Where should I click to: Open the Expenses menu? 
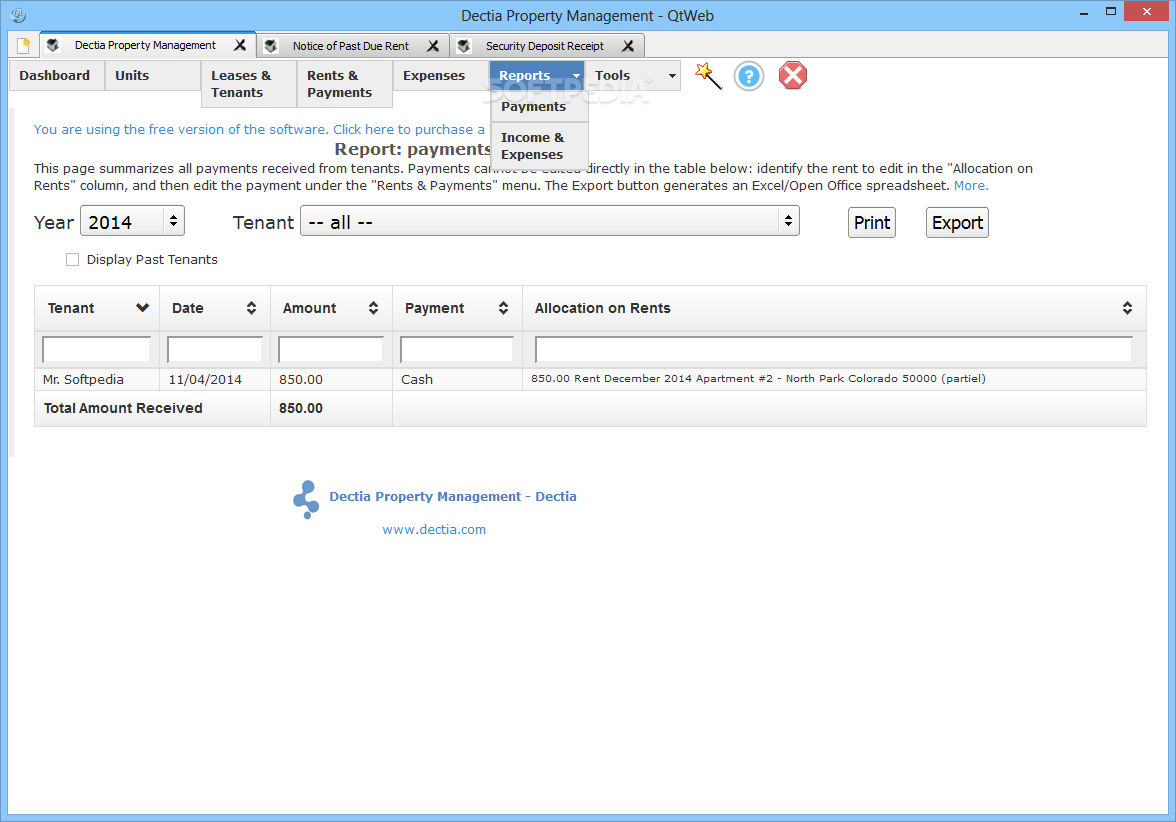pyautogui.click(x=440, y=76)
